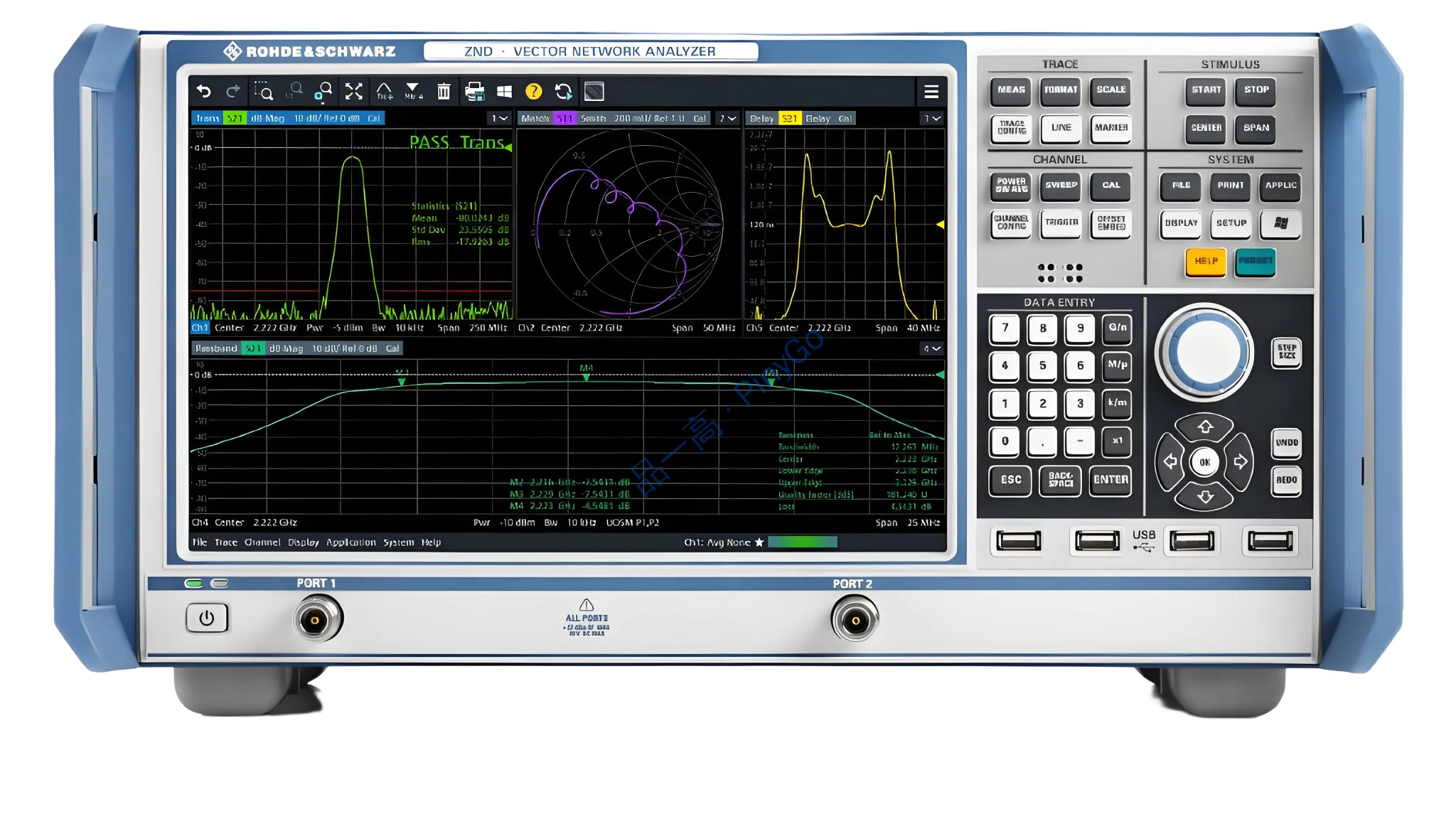Tap the up arrow navigation key

pos(1205,427)
